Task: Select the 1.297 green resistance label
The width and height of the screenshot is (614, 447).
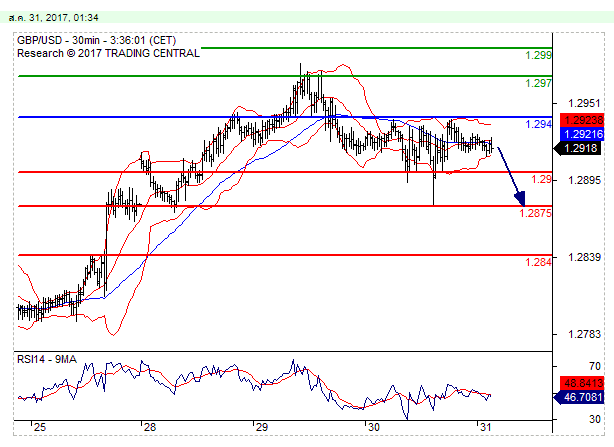Action: point(539,84)
